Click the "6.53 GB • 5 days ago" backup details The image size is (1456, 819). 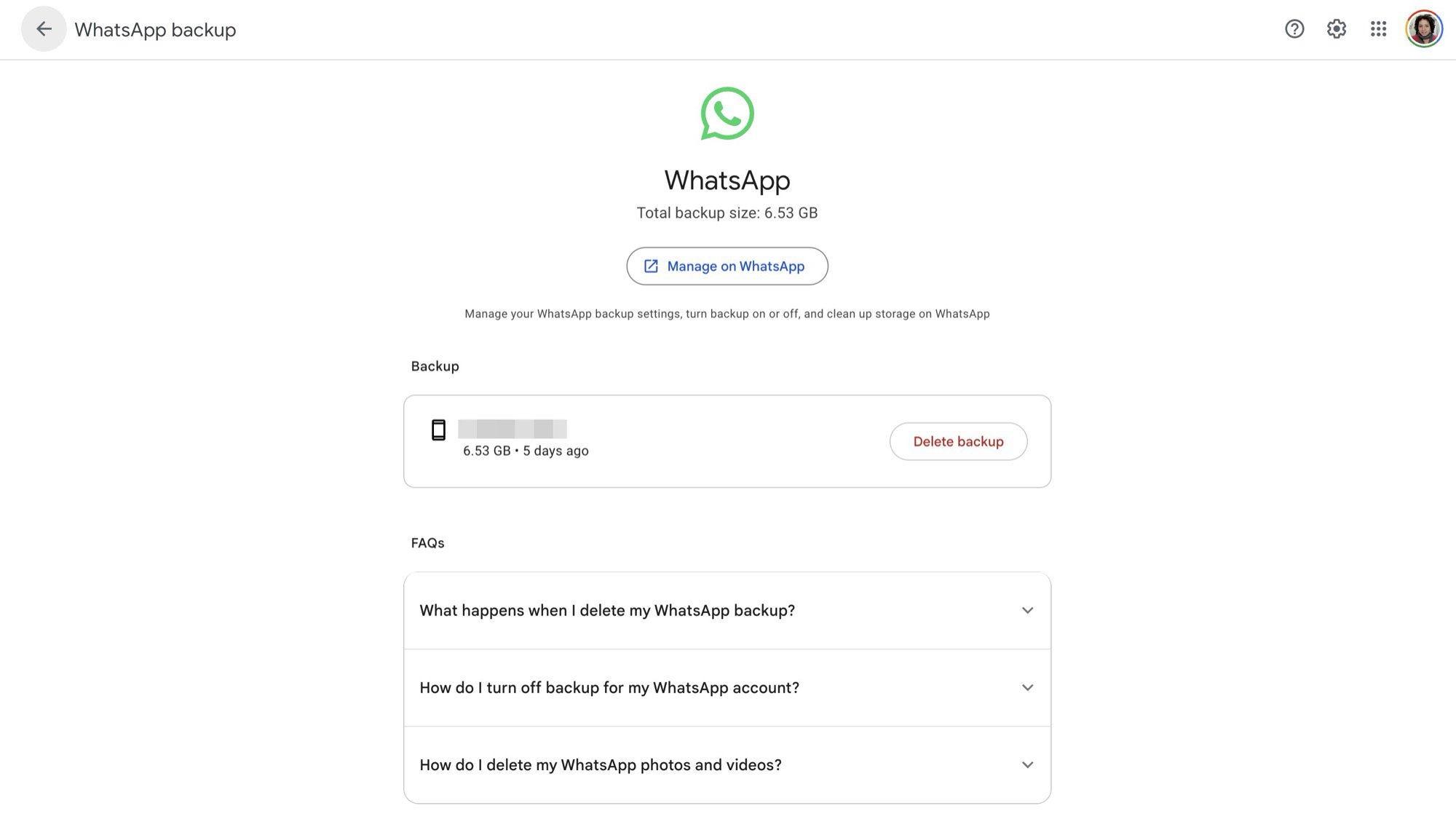[x=526, y=451]
